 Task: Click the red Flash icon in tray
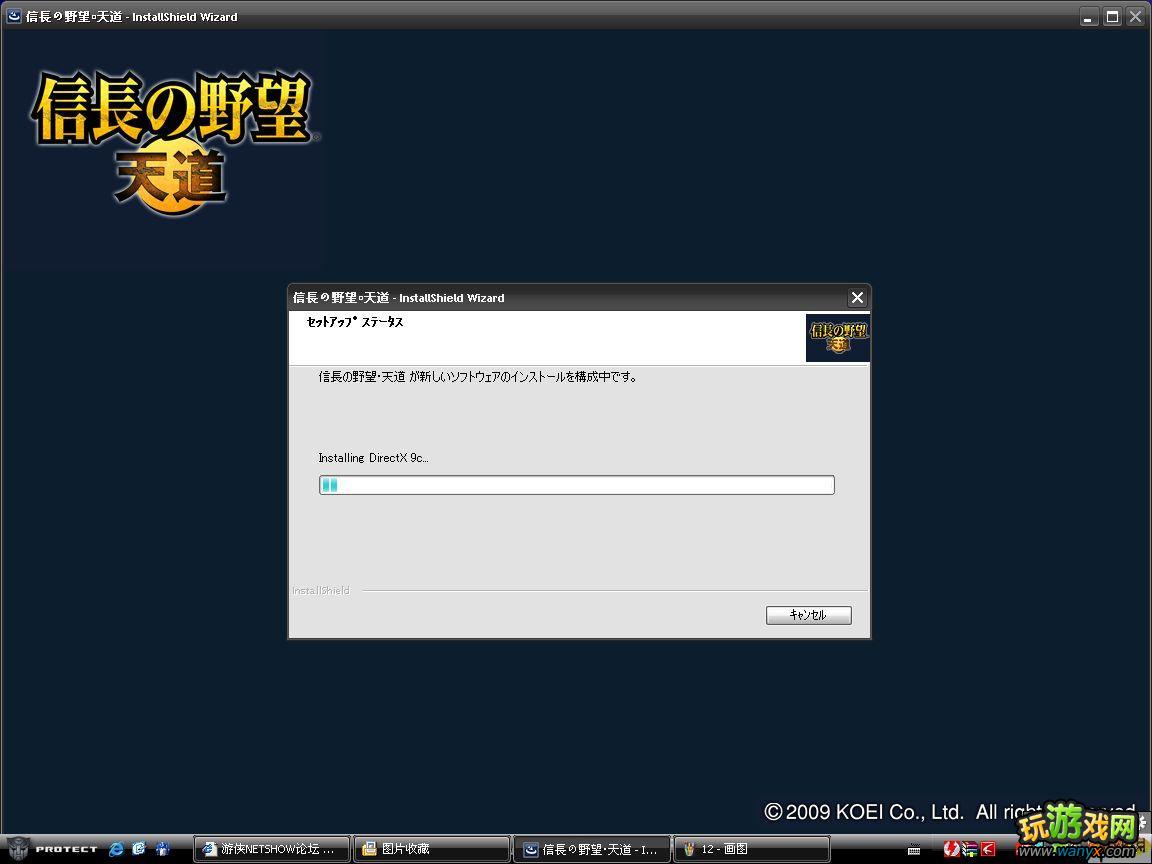(x=951, y=849)
